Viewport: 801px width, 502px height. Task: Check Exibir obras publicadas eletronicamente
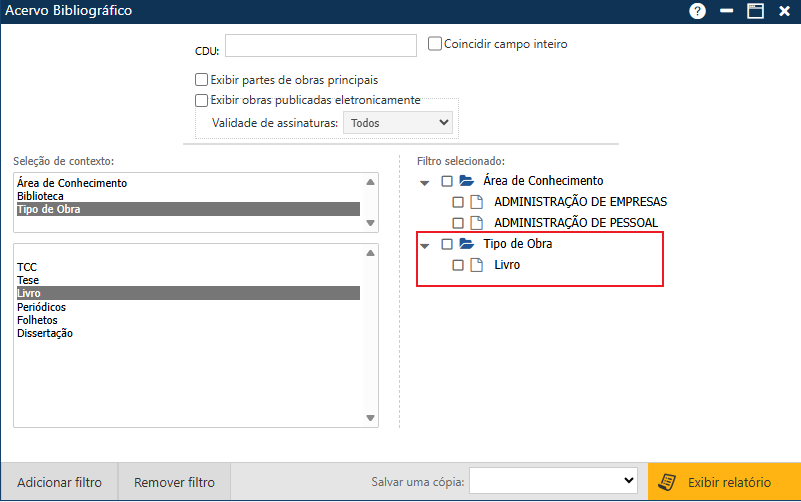click(x=202, y=100)
